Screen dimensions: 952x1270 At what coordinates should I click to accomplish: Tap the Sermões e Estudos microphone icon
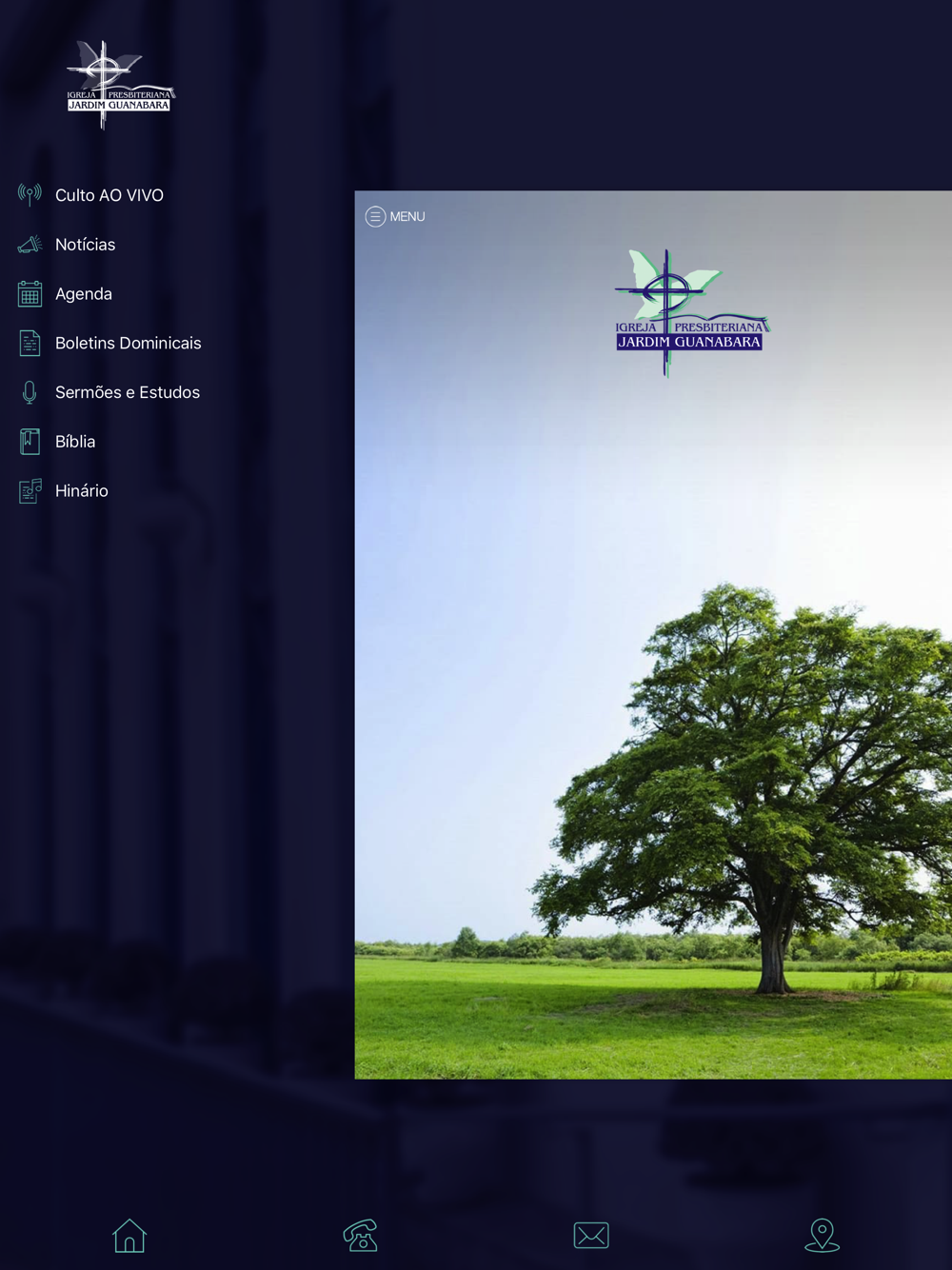30,392
